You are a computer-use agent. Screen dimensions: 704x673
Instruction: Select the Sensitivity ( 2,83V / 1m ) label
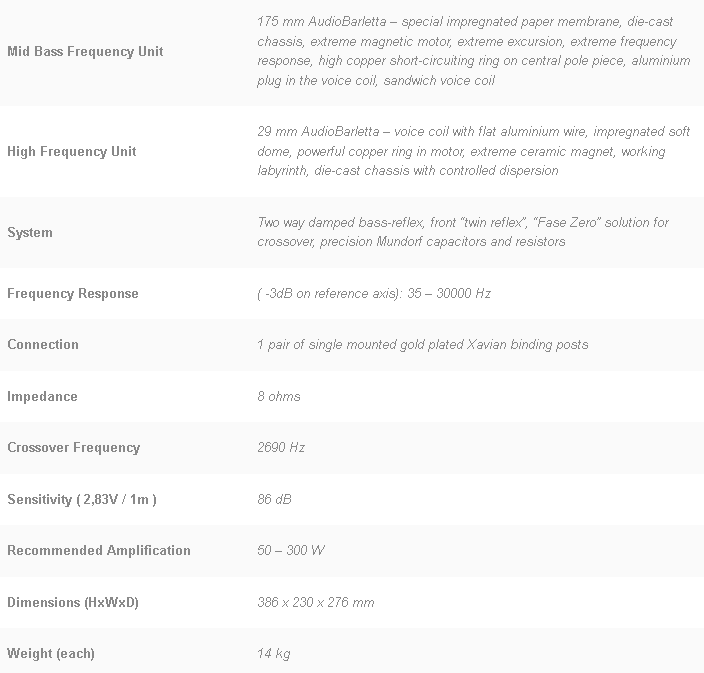coord(82,500)
